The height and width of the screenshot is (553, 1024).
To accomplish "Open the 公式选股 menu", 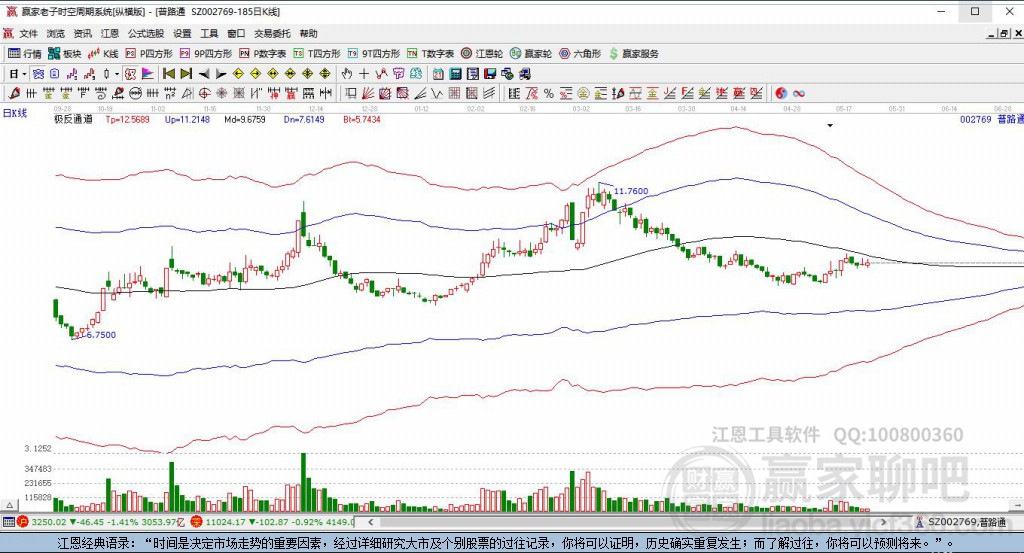I will coord(146,33).
